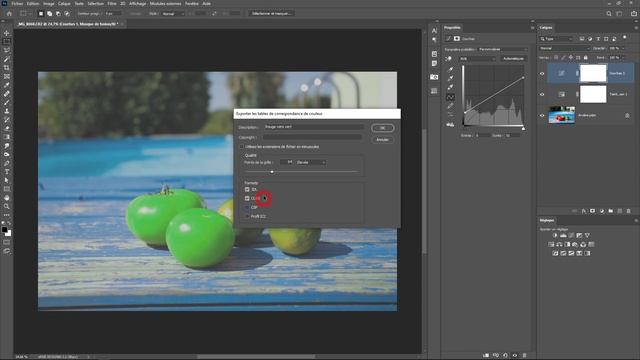Open the Fichier menu
This screenshot has width=640, height=360.
[17, 3]
